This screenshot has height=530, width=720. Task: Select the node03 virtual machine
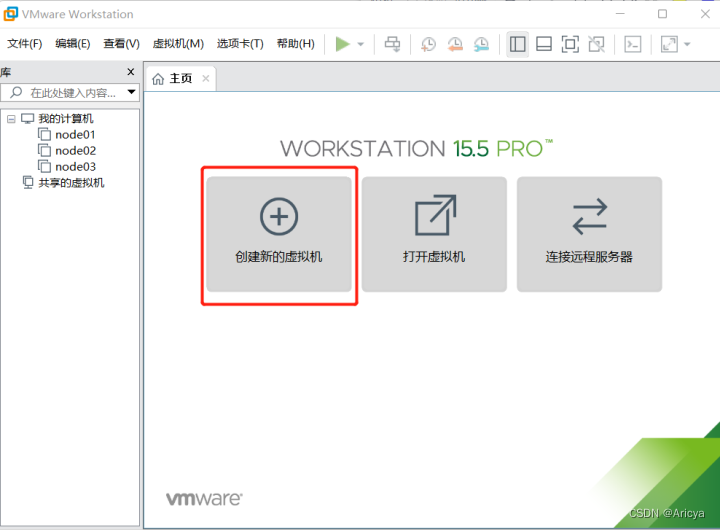pos(75,167)
